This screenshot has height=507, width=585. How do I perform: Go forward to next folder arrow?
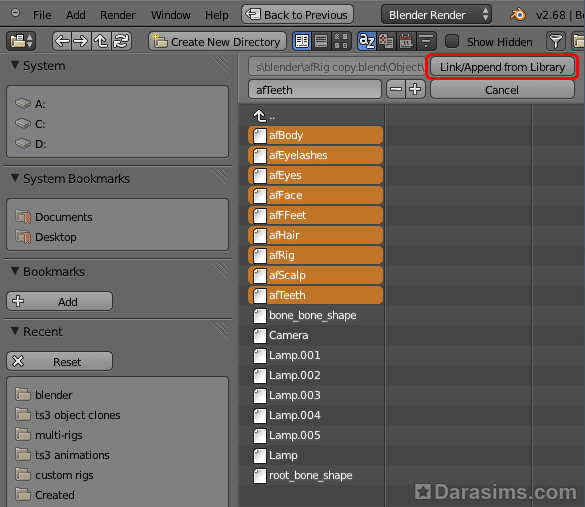click(81, 41)
